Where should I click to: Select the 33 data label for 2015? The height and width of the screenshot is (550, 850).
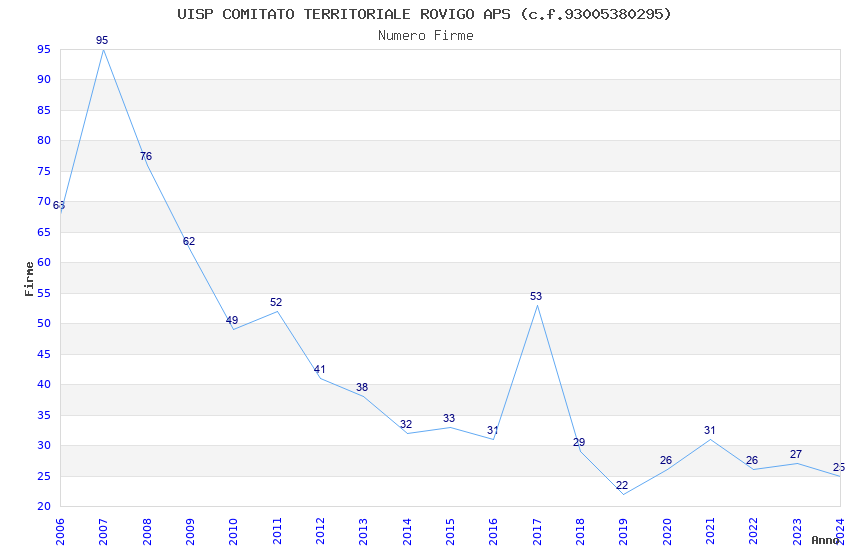449,418
